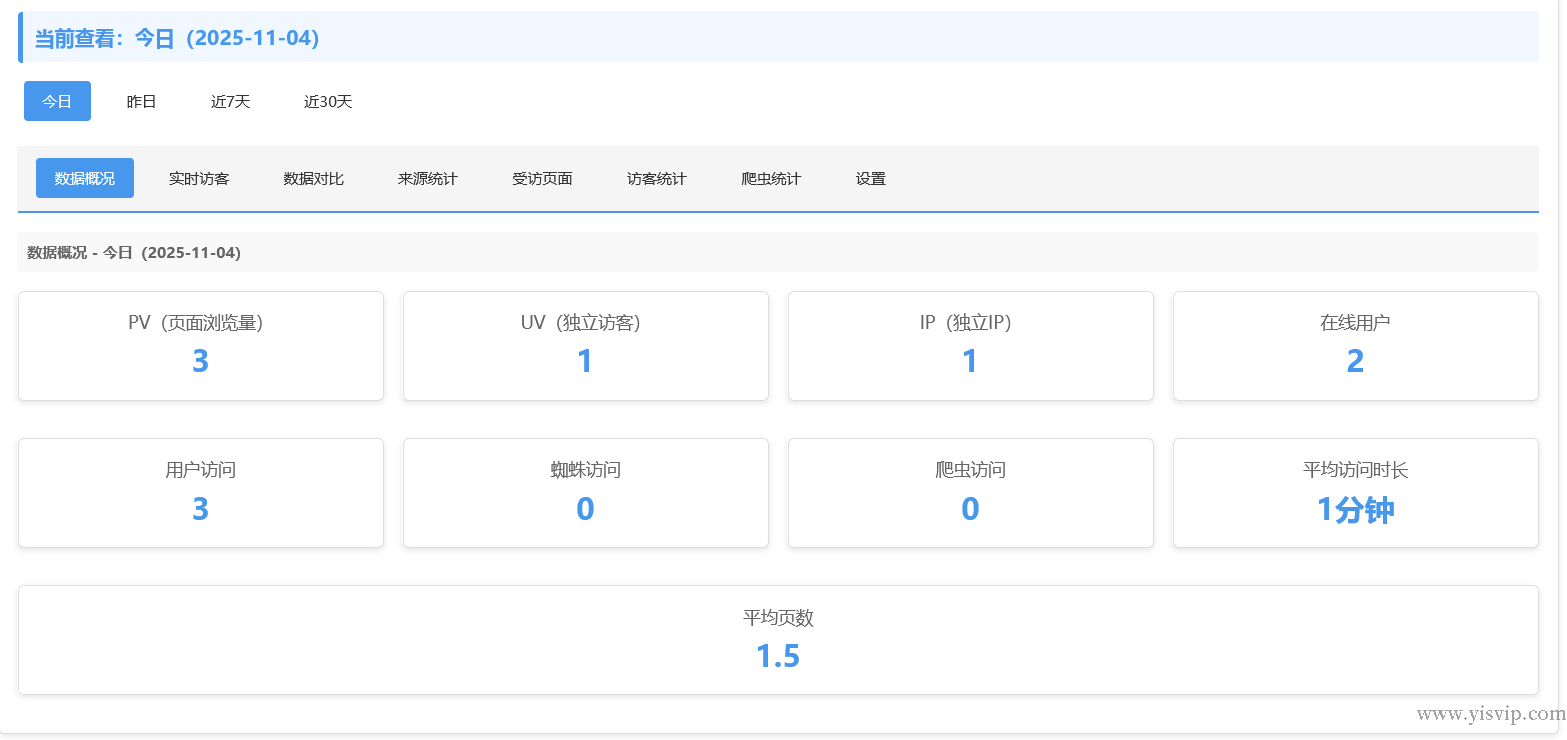The image size is (1567, 740).
Task: Click the UV 独立访客 stat card
Action: tap(585, 345)
